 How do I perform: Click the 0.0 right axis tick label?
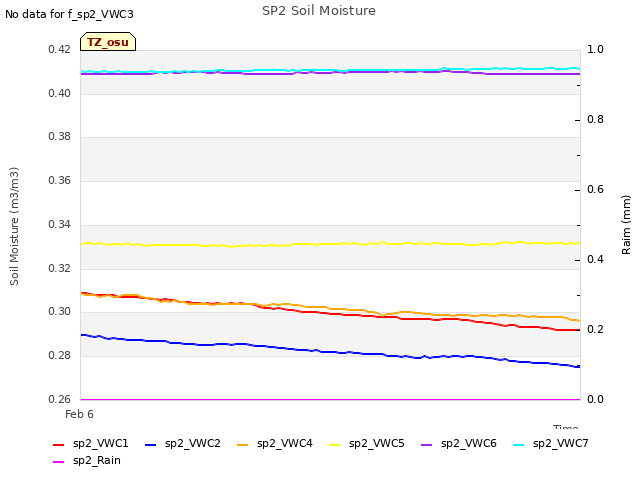point(595,399)
